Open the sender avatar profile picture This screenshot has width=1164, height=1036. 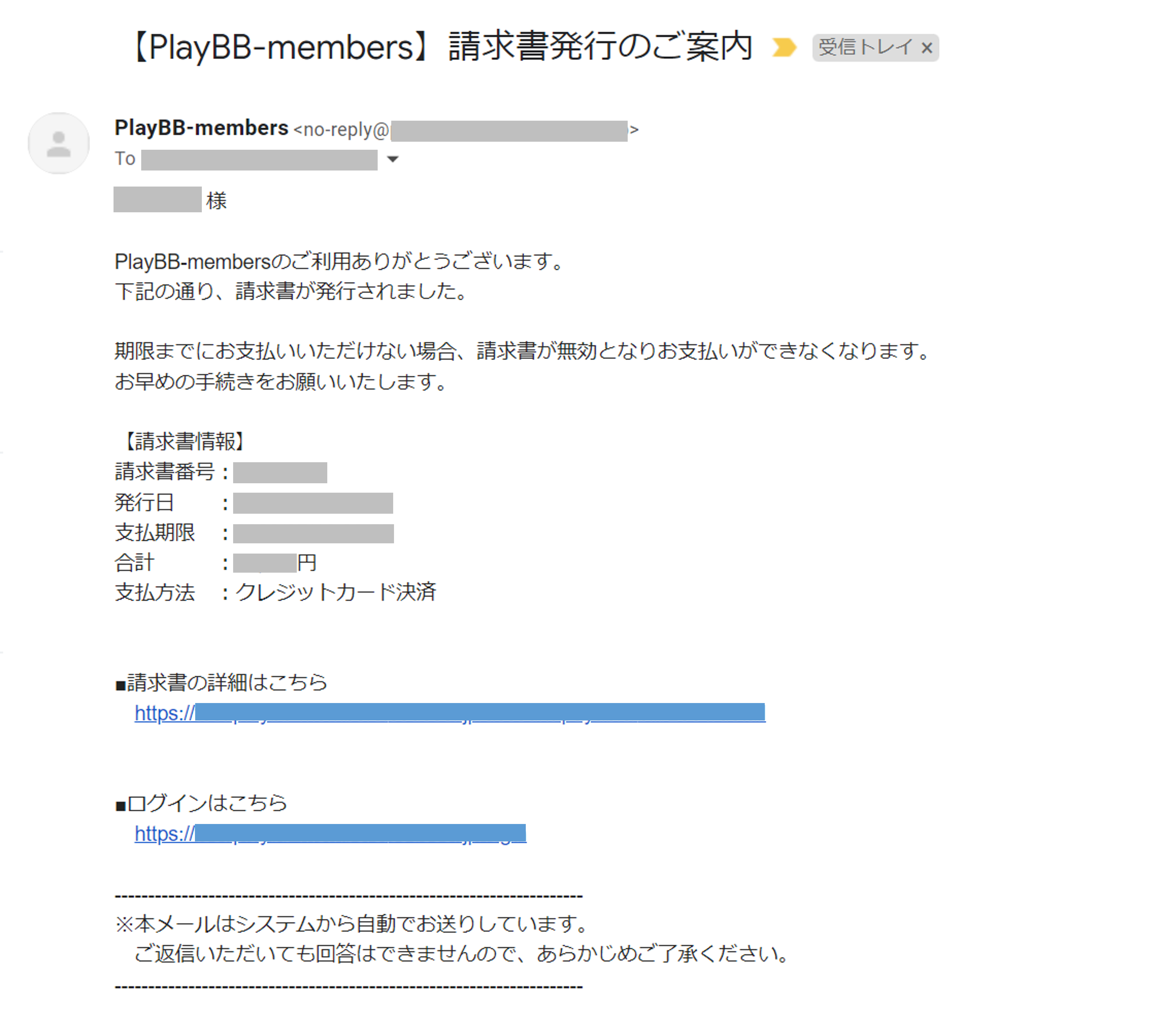click(x=59, y=143)
